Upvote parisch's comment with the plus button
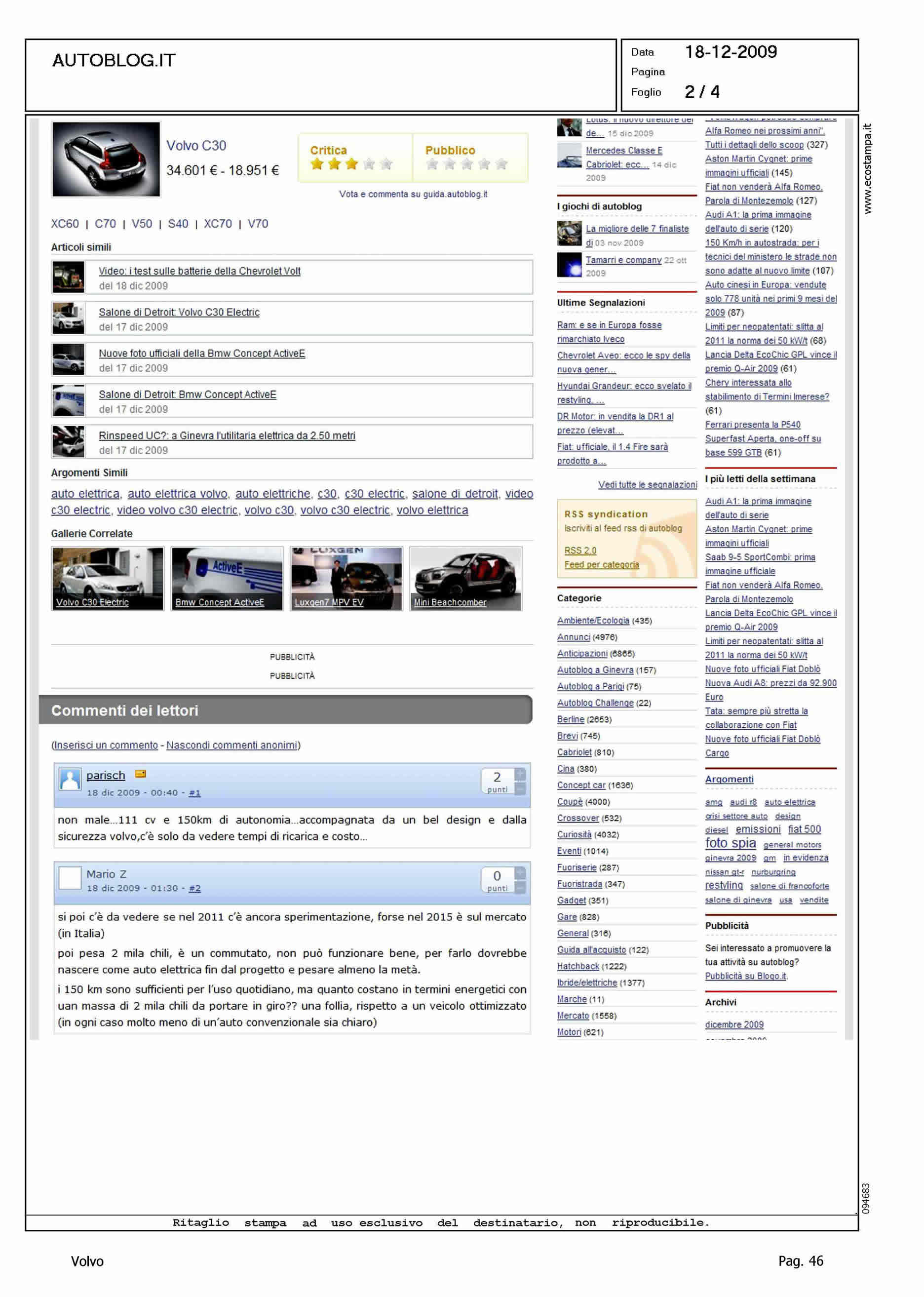 pyautogui.click(x=520, y=775)
